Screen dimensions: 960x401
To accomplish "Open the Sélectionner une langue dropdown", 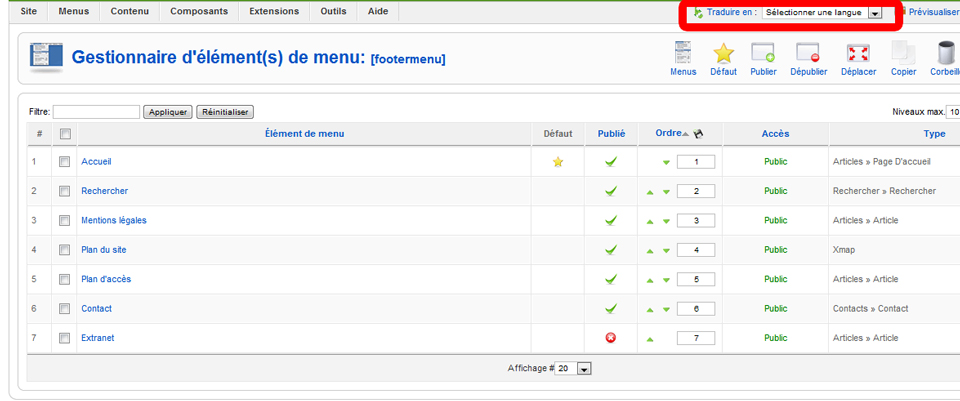I will click(x=822, y=13).
